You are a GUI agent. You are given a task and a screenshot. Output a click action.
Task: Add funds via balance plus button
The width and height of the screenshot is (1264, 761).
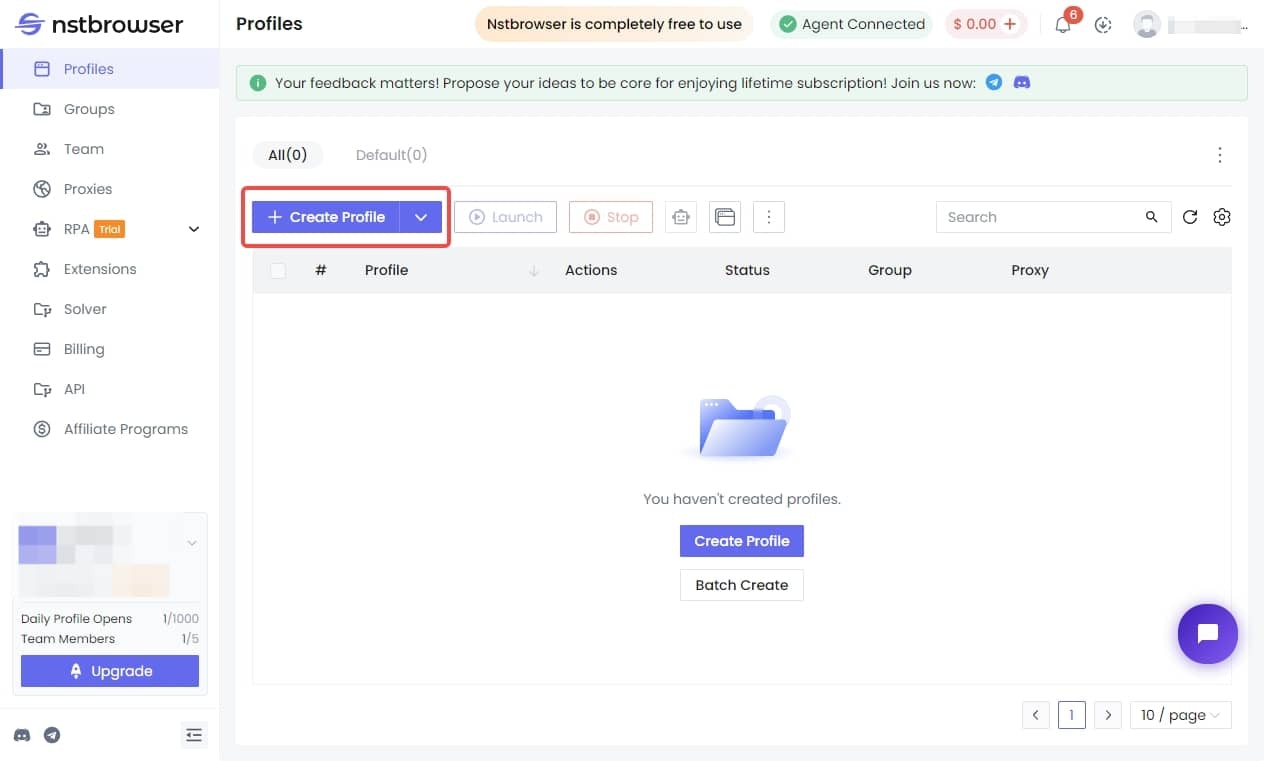1010,24
